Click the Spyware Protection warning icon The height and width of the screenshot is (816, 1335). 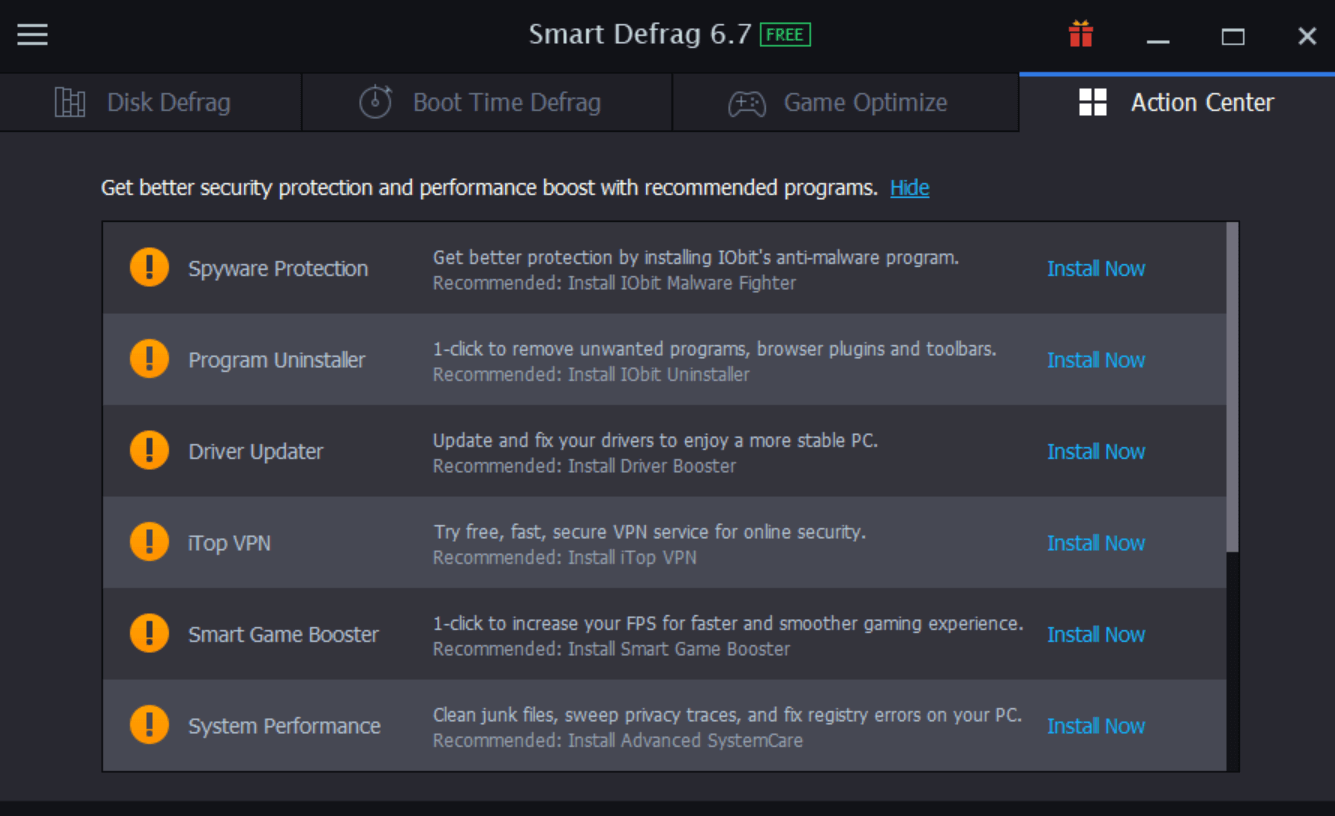tap(149, 267)
